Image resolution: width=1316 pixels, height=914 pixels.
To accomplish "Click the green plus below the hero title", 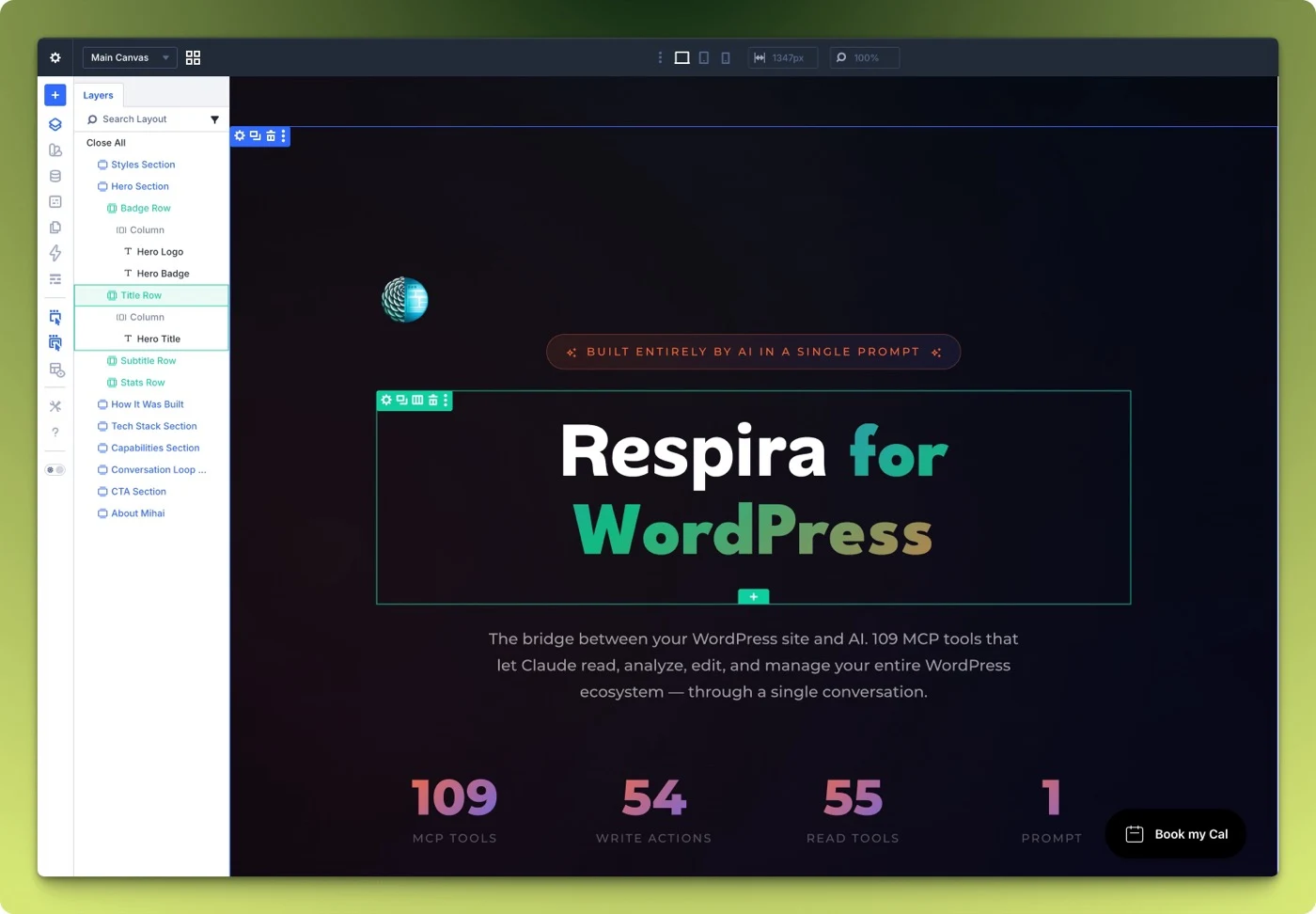I will click(x=753, y=596).
